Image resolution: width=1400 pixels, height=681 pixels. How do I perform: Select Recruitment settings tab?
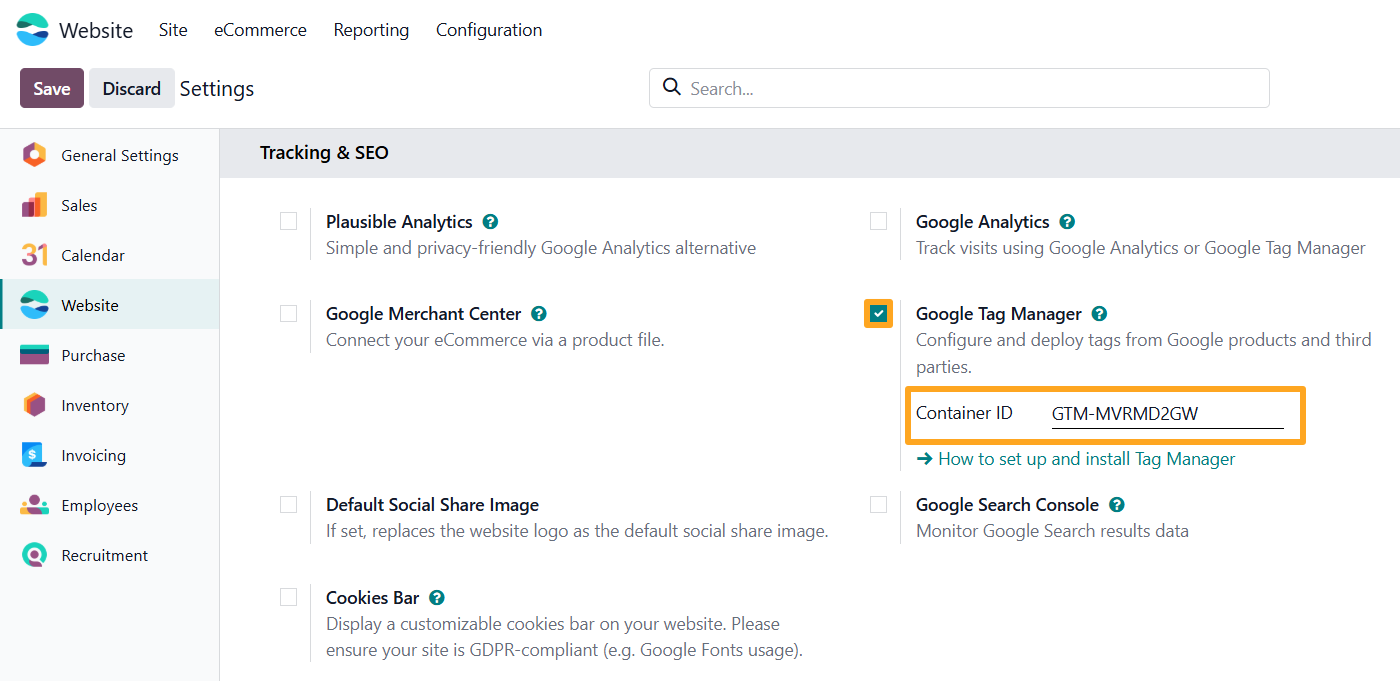coord(110,555)
